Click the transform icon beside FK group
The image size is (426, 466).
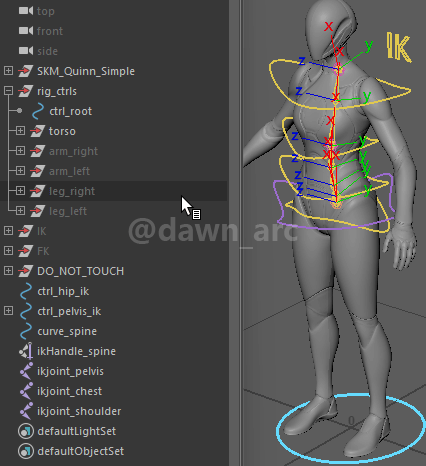click(x=25, y=251)
